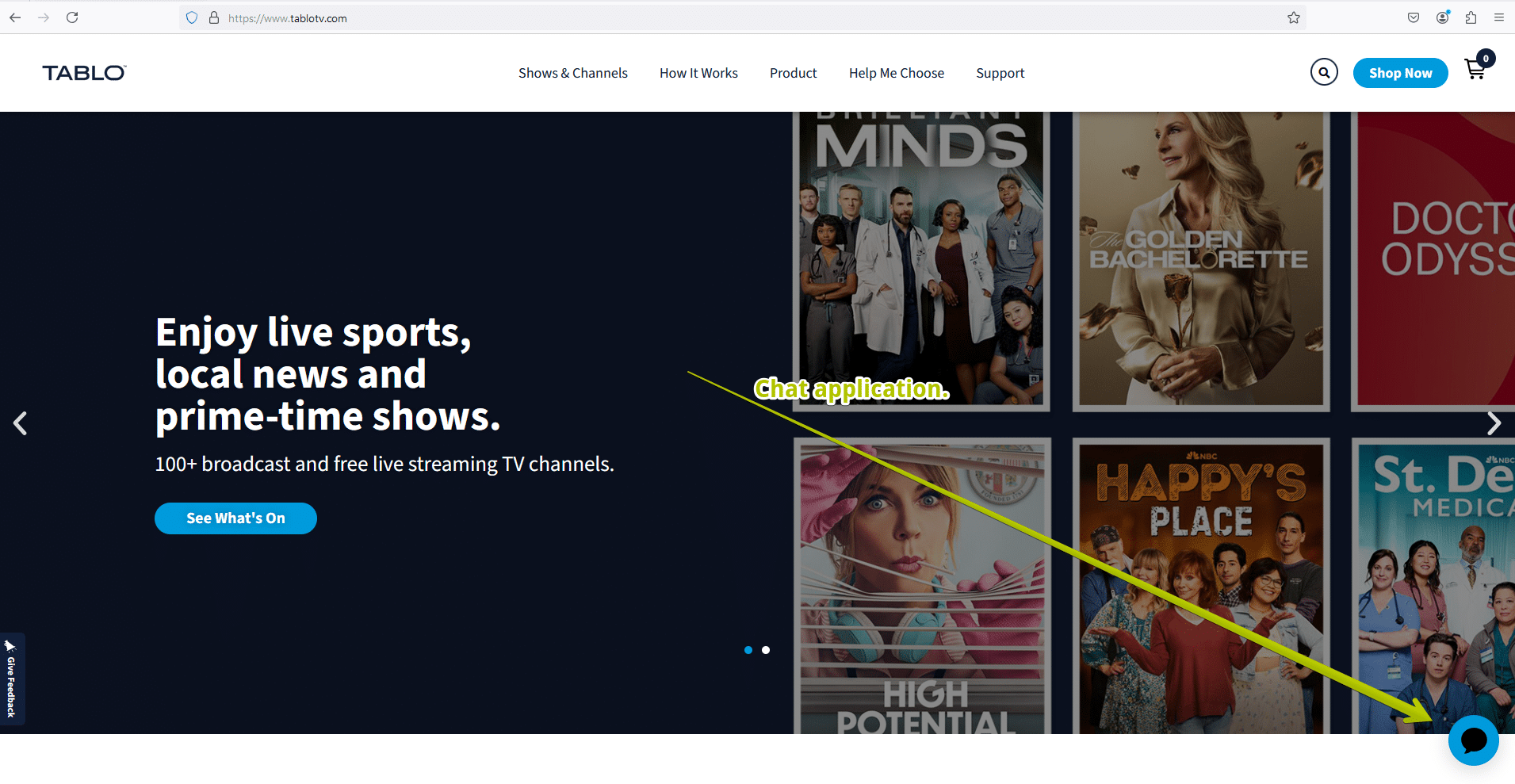Reload the page
Image resolution: width=1515 pixels, height=784 pixels.
(x=72, y=17)
